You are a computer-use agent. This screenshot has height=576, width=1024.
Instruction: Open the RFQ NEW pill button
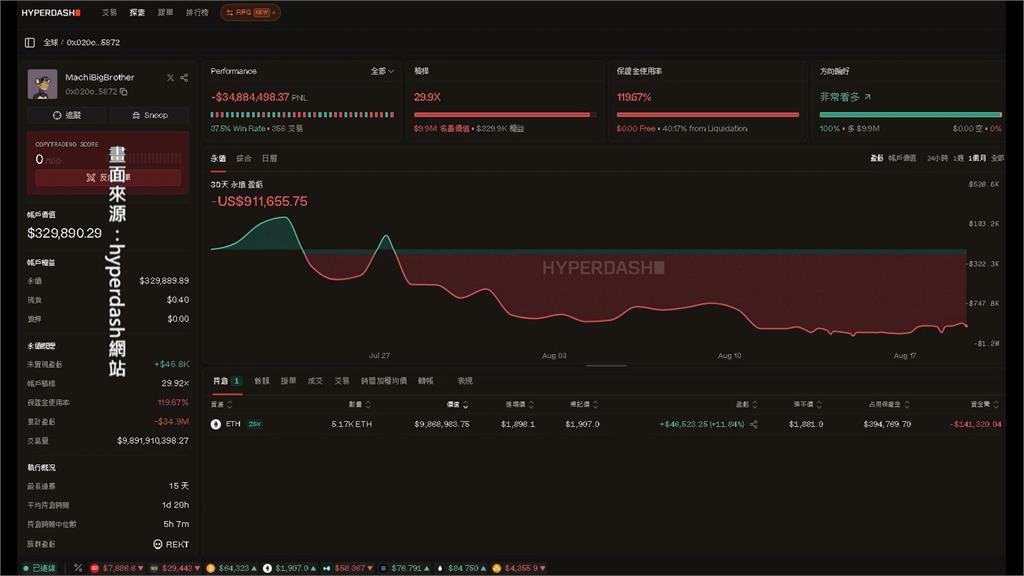point(250,12)
